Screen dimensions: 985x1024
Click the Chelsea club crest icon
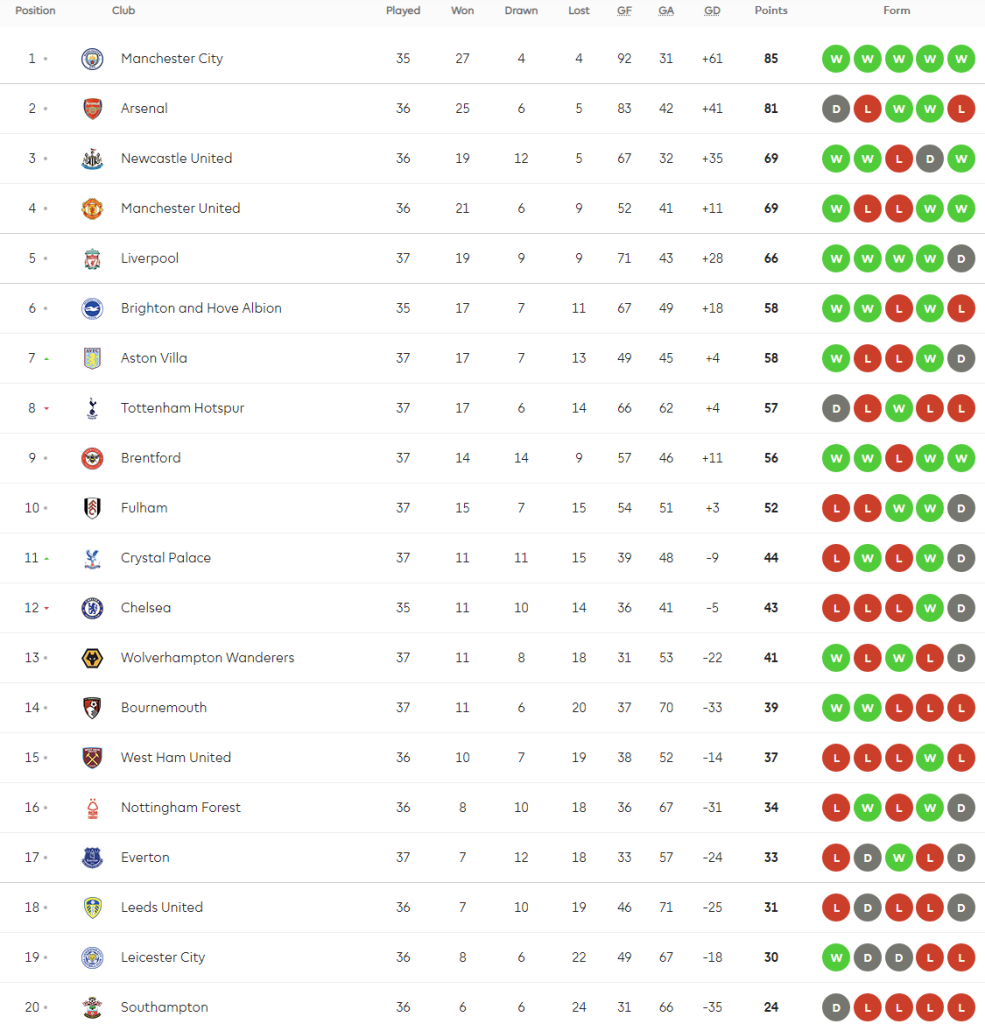pos(92,608)
